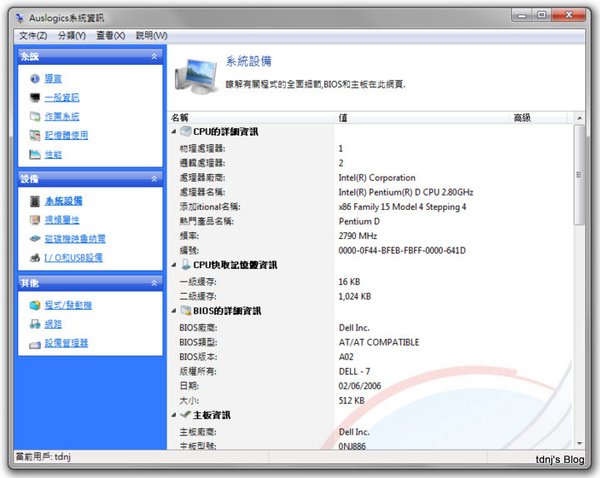Open the 文件(Z) menu
Screen dimensions: 600x478
pos(33,36)
